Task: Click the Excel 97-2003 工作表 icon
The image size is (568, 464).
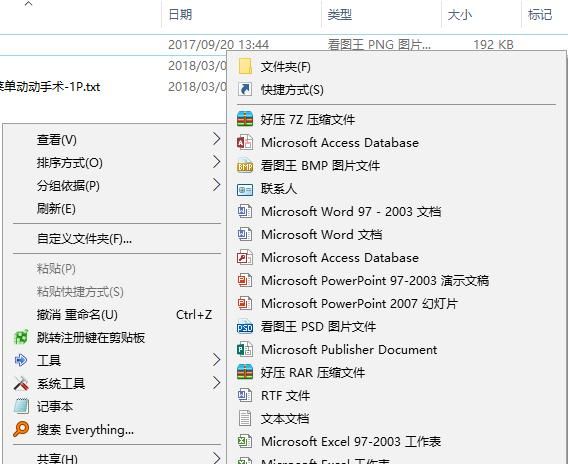Action: click(245, 442)
